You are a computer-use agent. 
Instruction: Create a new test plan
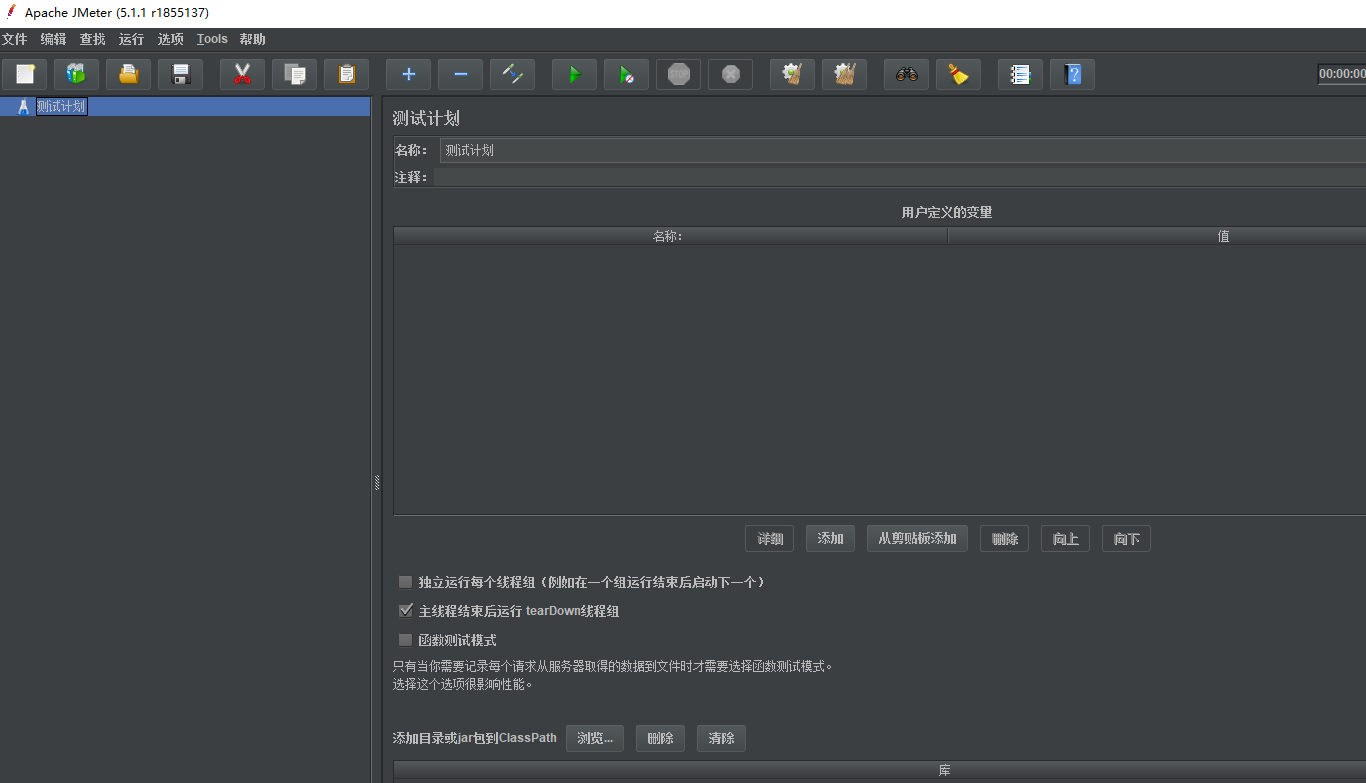click(24, 74)
